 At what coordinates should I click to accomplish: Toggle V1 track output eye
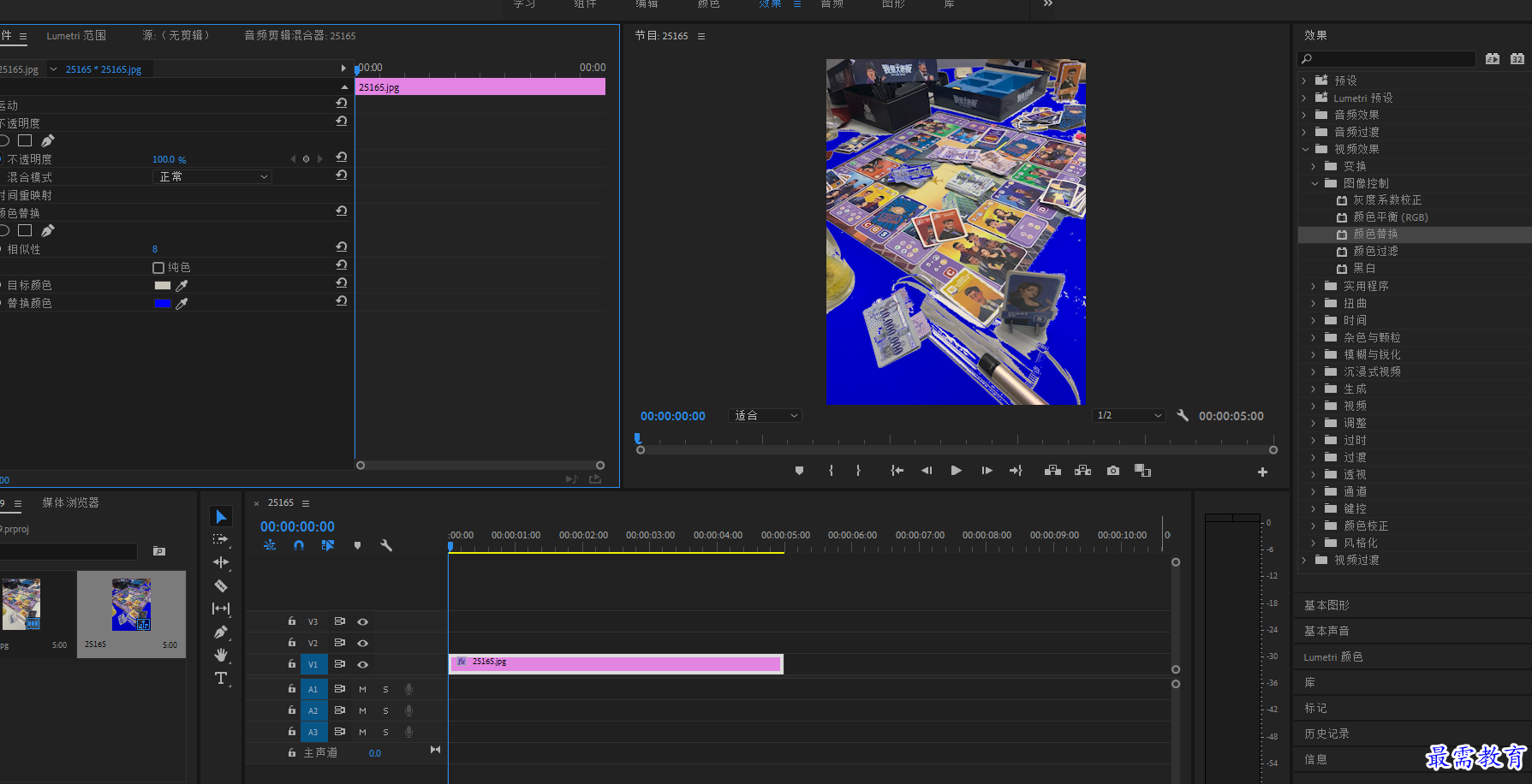363,664
